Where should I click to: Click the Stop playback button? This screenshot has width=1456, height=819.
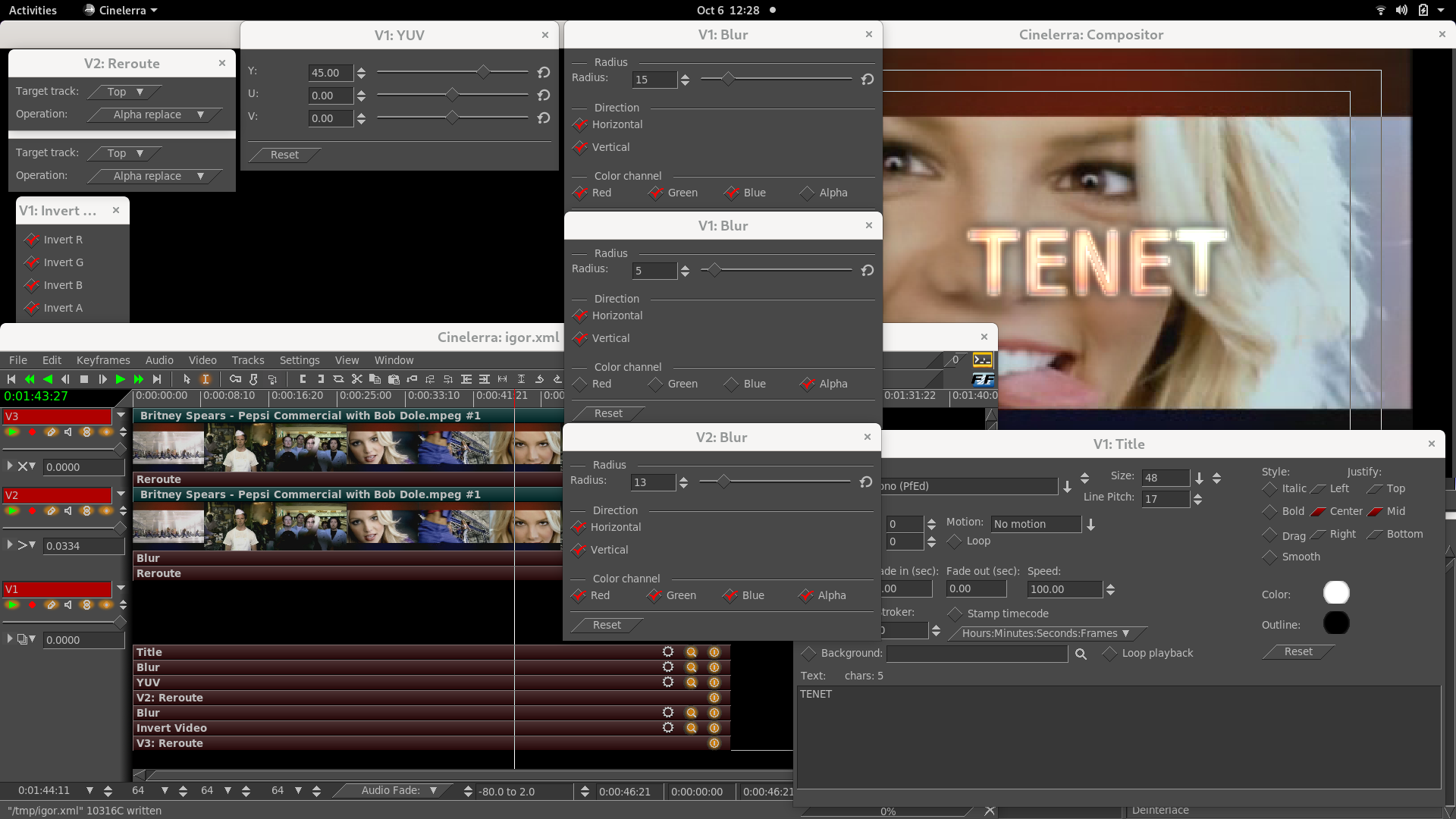point(84,379)
